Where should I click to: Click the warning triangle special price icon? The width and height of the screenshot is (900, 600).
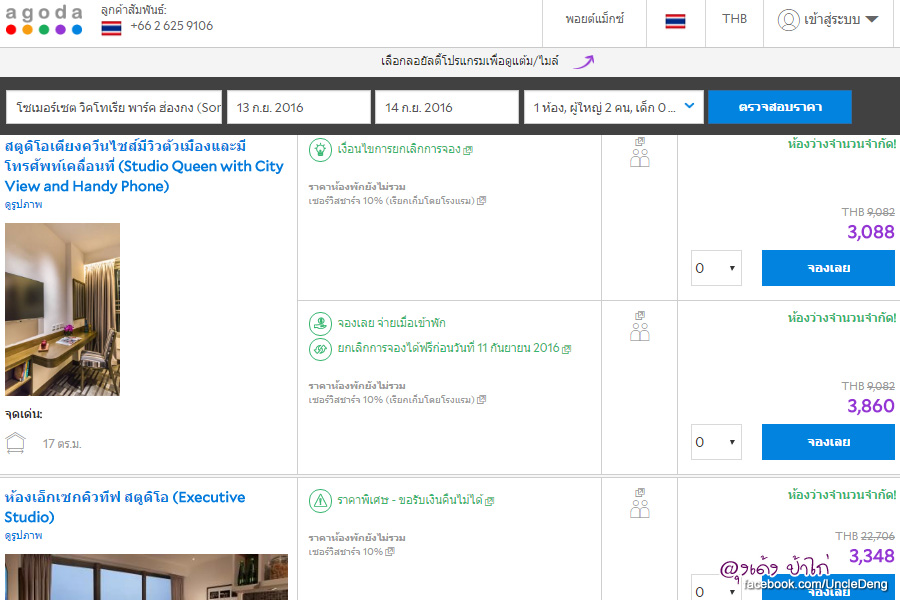click(x=320, y=499)
